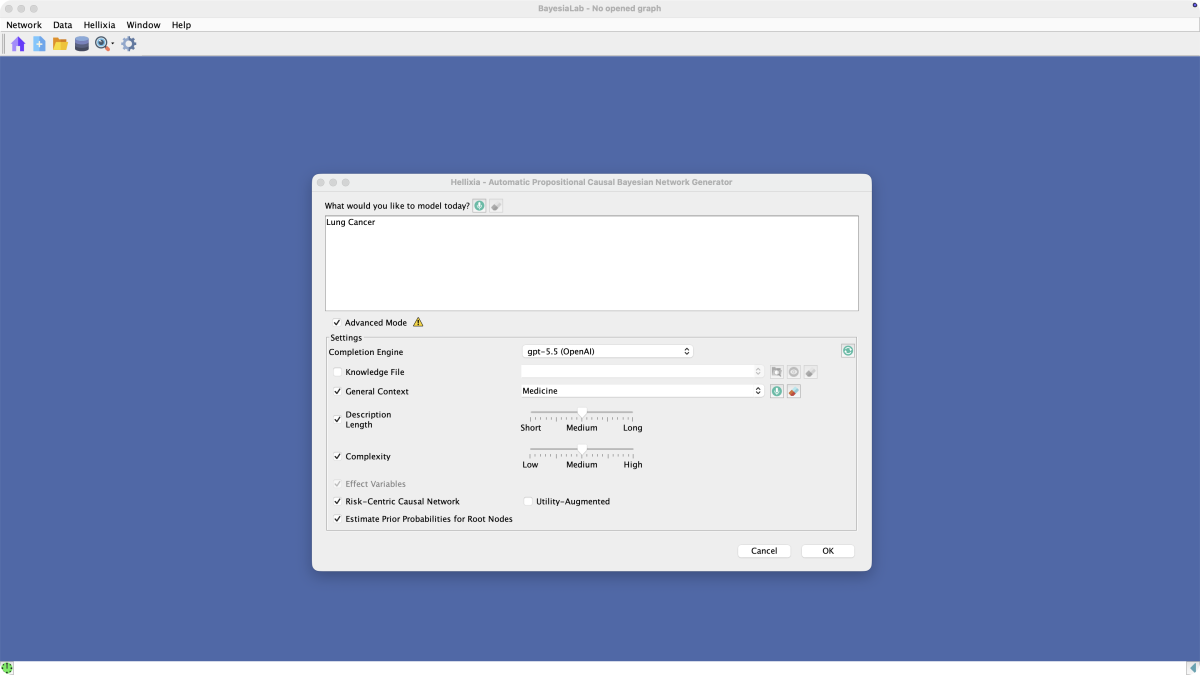Click the microphone icon beside the model question
This screenshot has height=675, width=1200.
coord(480,205)
